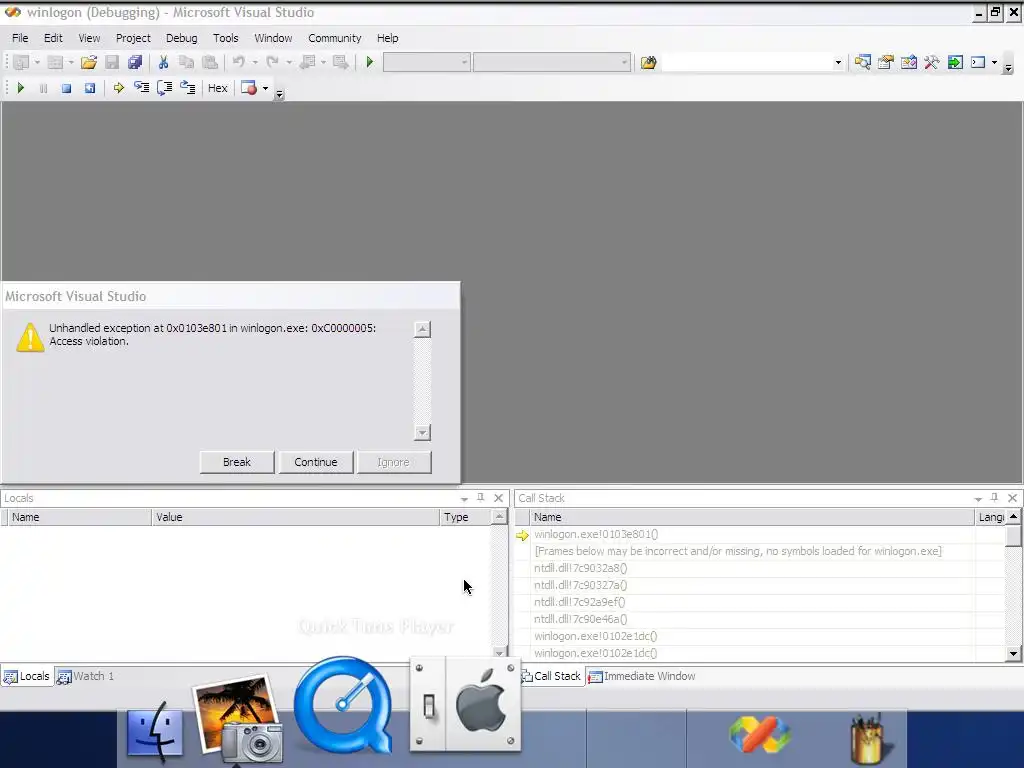Image resolution: width=1024 pixels, height=768 pixels.
Task: Toggle auto-hide pin on Call Stack panel
Action: (x=995, y=498)
